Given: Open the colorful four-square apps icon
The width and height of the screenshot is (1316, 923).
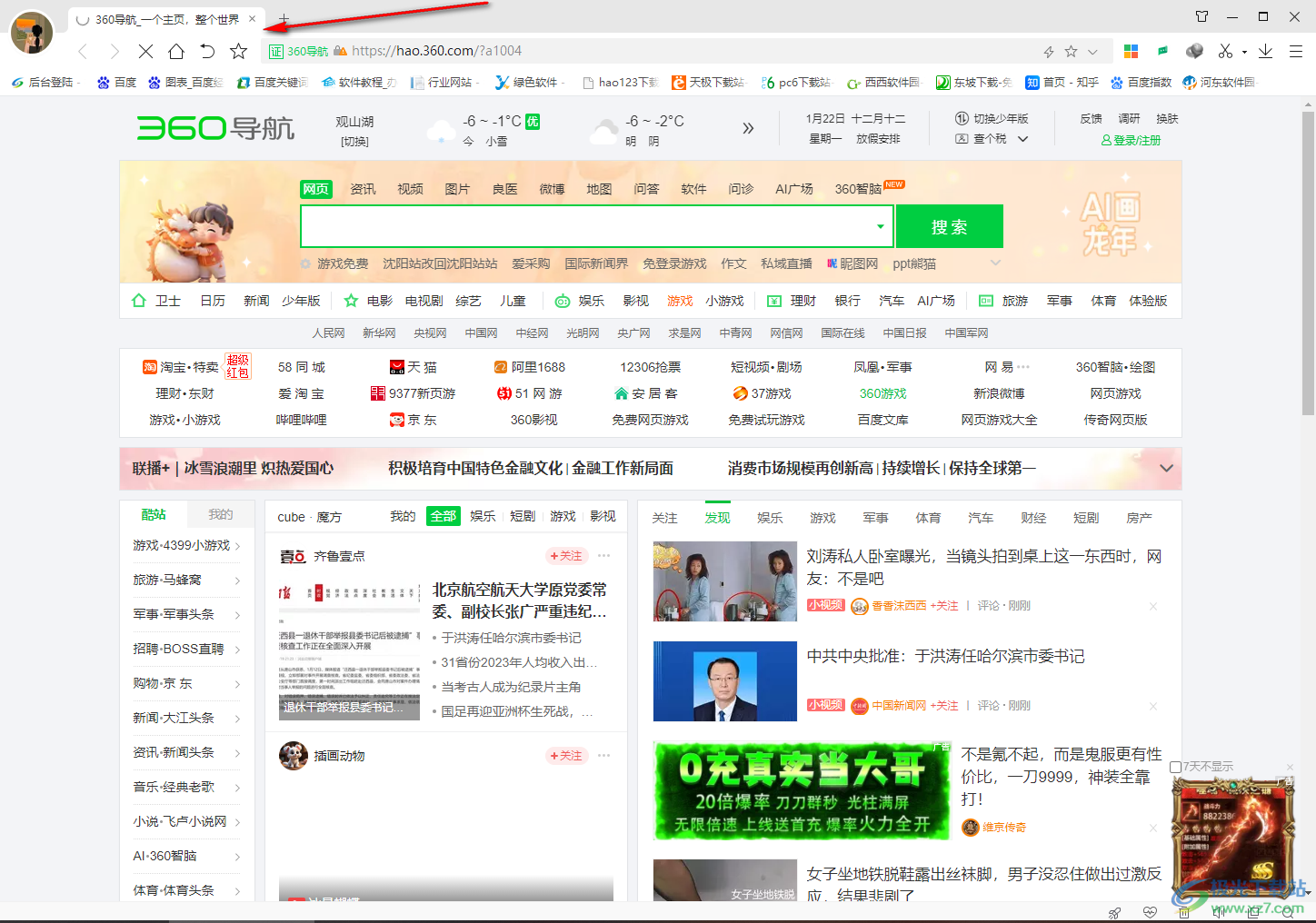Looking at the screenshot, I should pos(1131,51).
